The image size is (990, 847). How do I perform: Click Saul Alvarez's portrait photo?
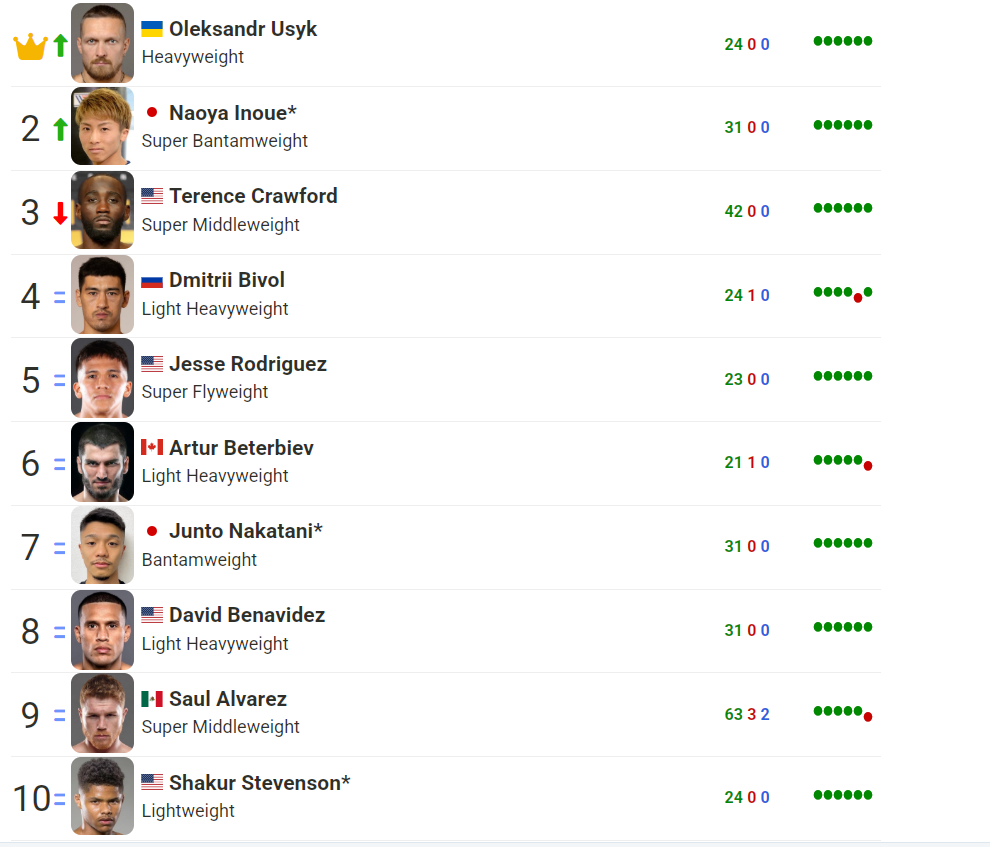pyautogui.click(x=102, y=713)
